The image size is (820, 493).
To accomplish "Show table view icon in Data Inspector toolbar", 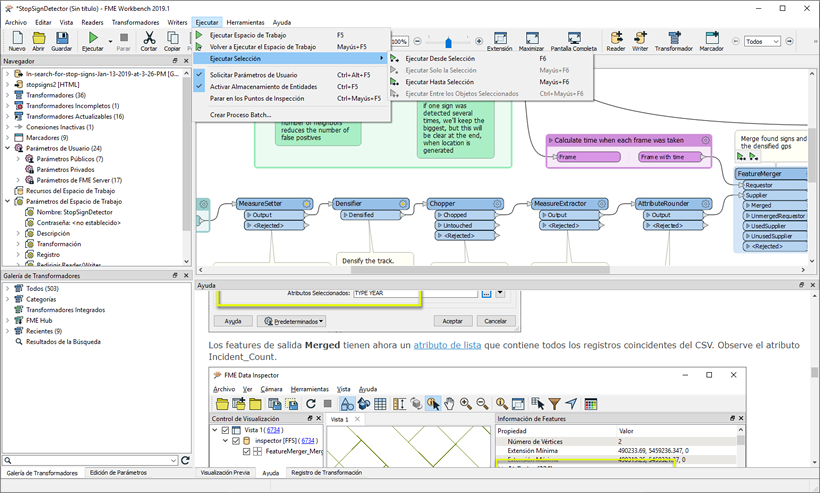I will pos(380,404).
